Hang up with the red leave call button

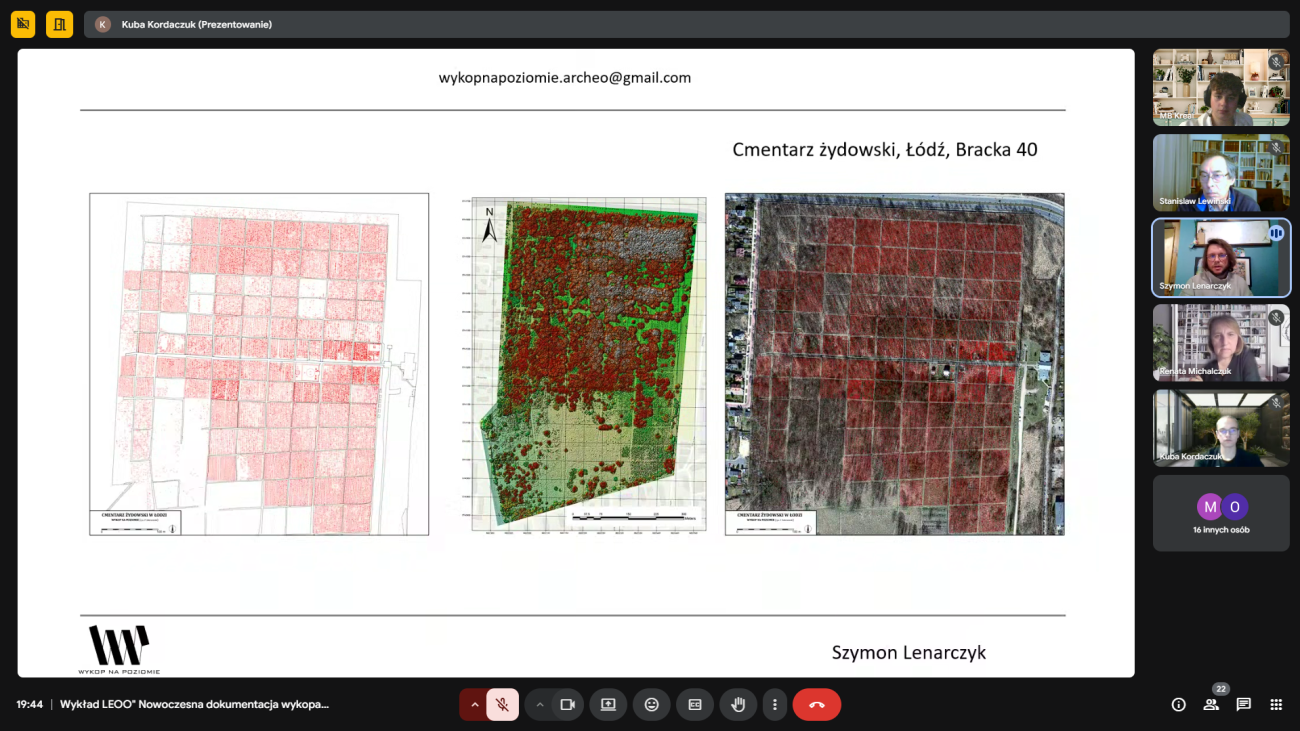tap(817, 704)
